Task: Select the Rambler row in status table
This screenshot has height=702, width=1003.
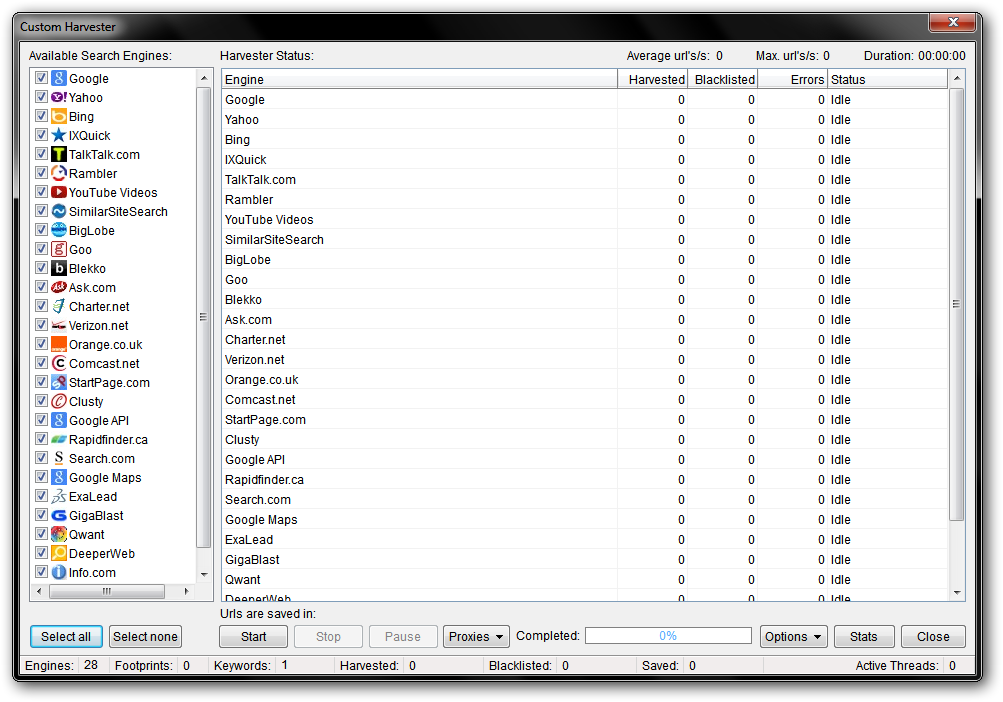Action: 585,200
